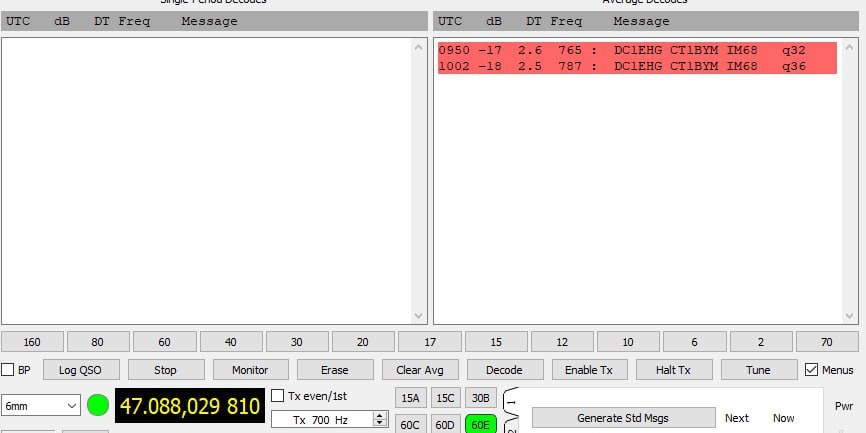The image size is (866, 433).
Task: Open the Log QSO dialog
Action: click(x=81, y=370)
